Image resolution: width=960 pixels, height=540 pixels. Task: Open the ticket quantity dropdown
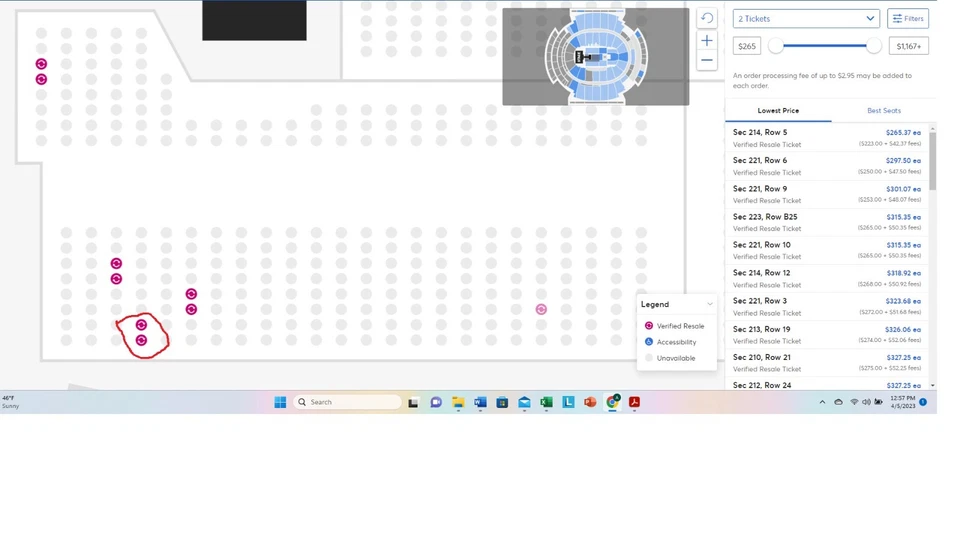806,18
